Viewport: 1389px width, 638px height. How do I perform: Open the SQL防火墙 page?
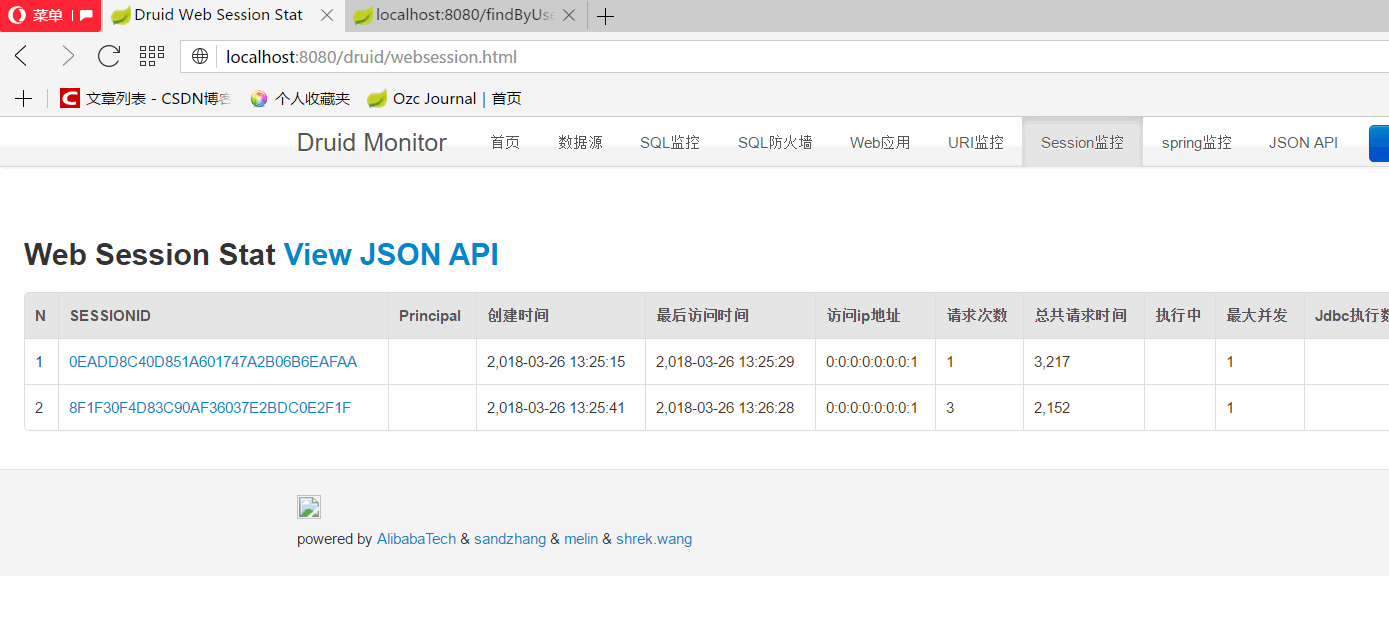[x=775, y=142]
